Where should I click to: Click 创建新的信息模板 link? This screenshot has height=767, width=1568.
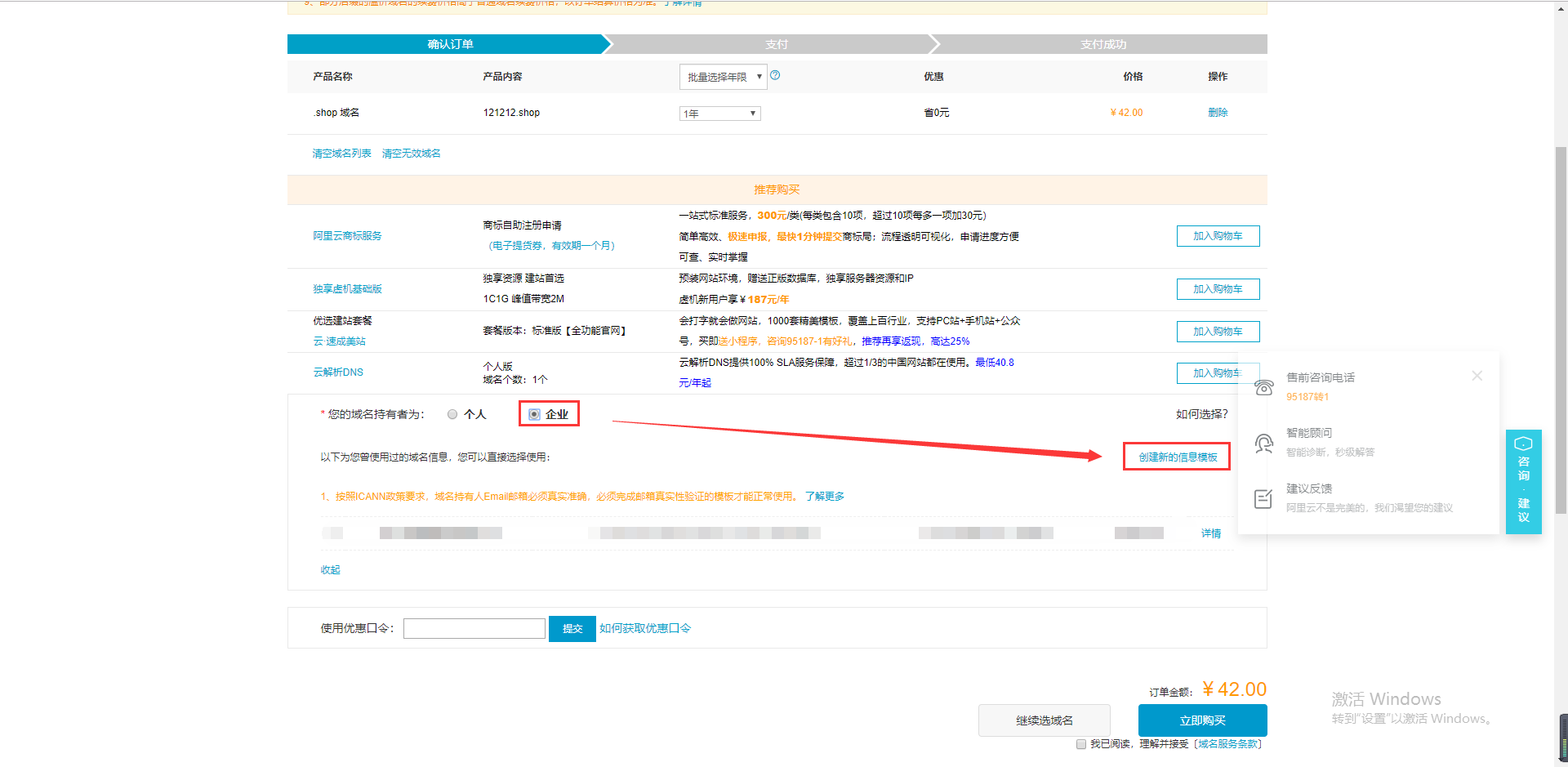[x=1177, y=457]
